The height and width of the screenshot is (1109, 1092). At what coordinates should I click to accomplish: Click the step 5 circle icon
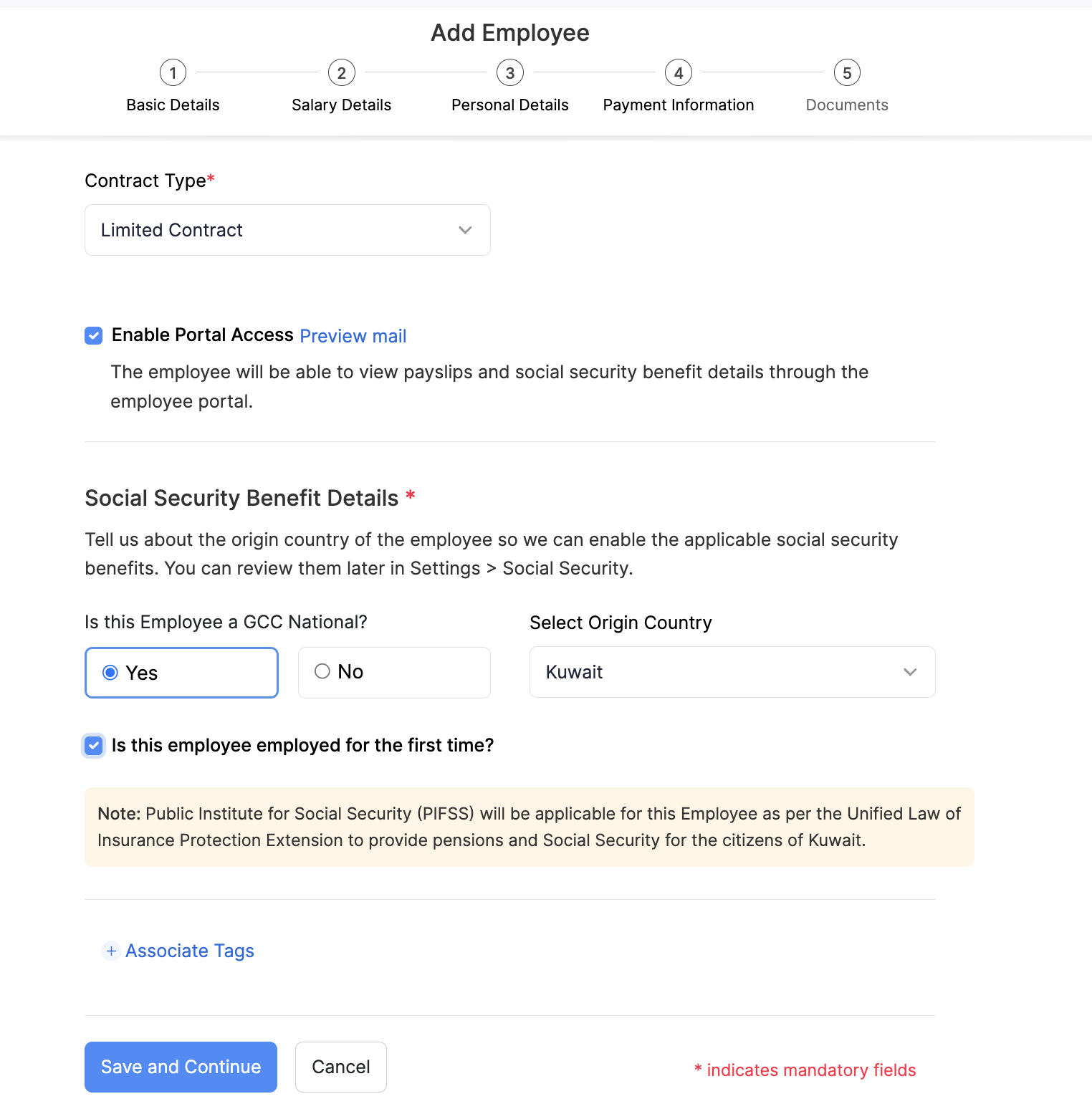pos(846,72)
